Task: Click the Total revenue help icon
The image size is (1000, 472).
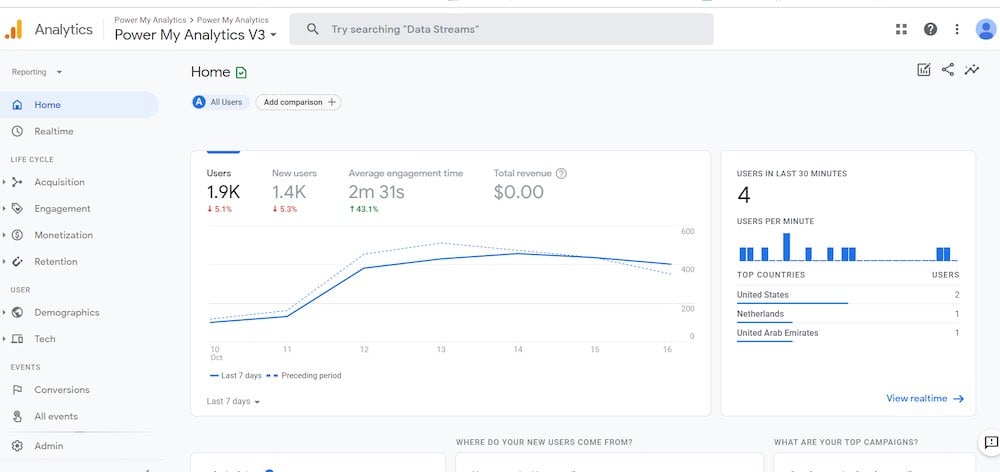Action: pos(561,173)
